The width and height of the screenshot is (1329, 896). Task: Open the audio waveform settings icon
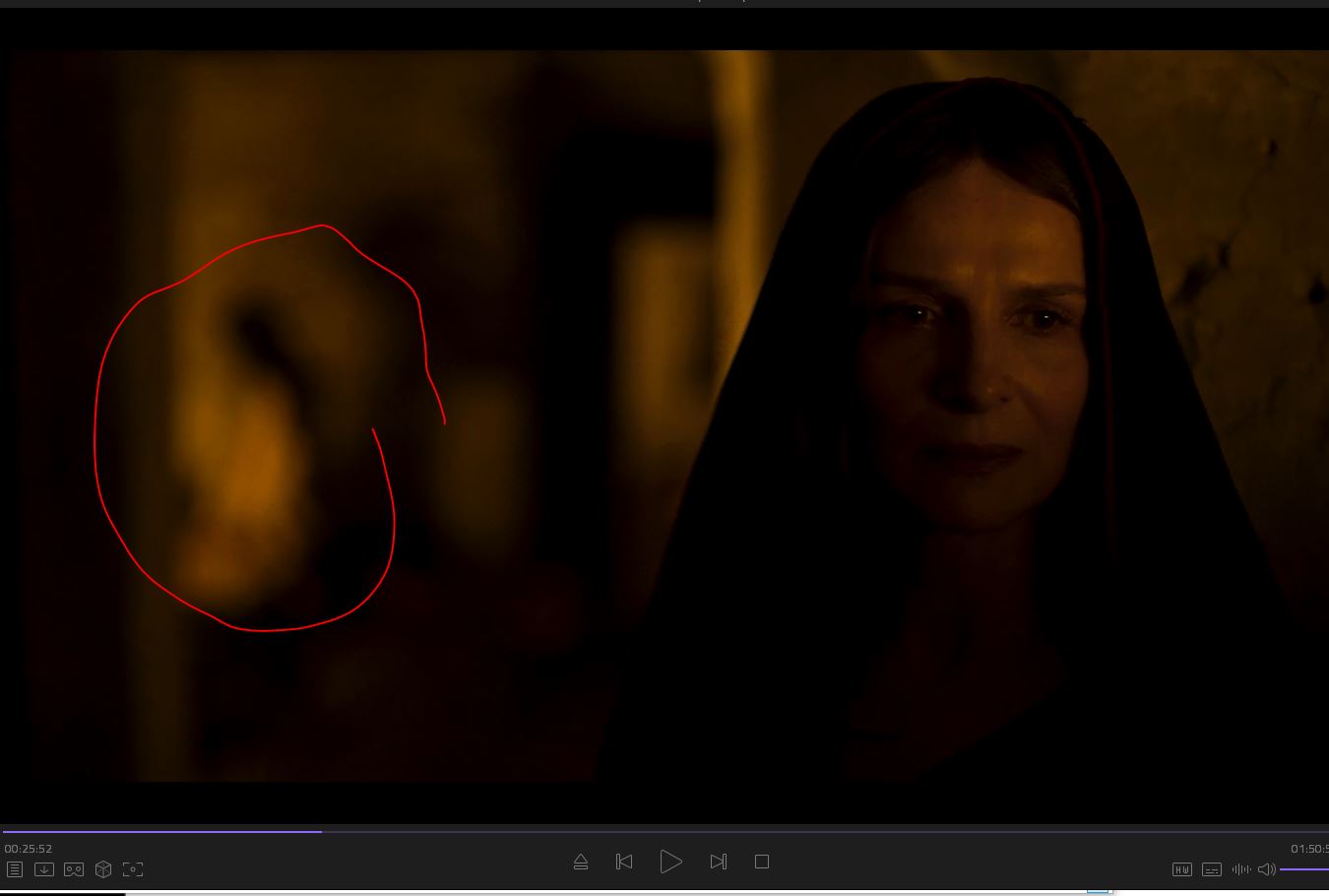1240,869
